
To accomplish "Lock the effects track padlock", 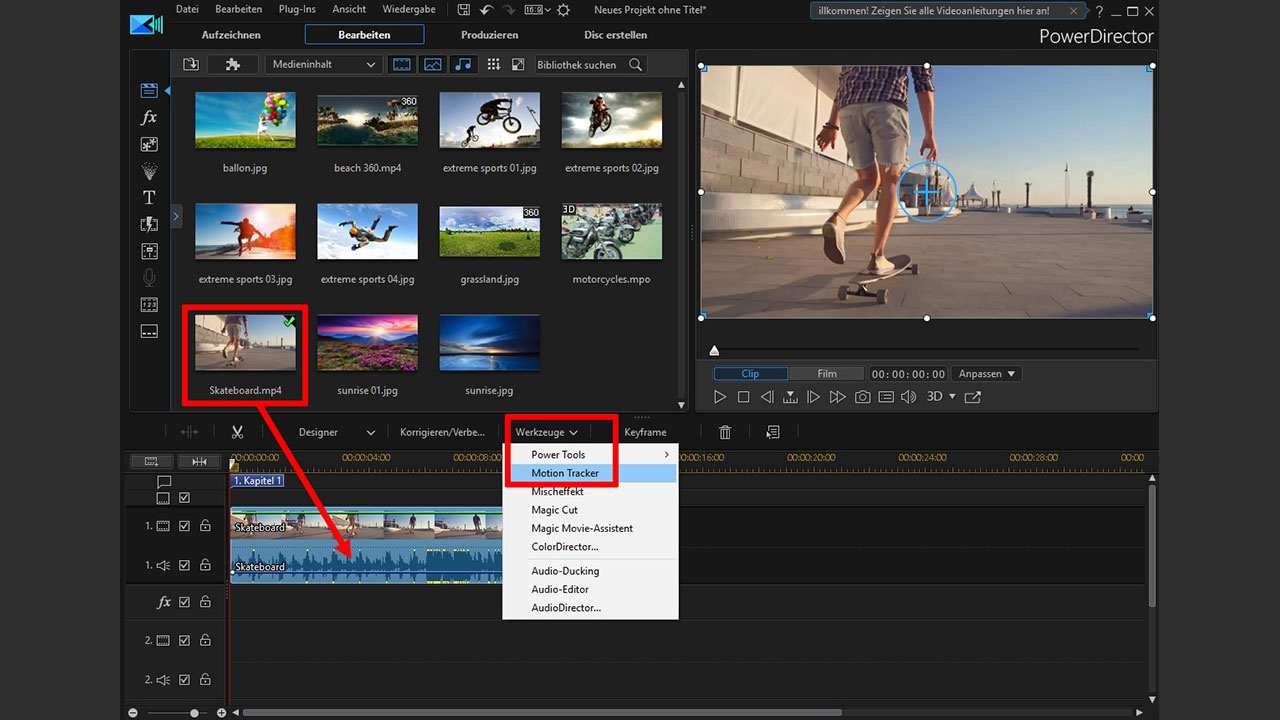I will coord(205,602).
